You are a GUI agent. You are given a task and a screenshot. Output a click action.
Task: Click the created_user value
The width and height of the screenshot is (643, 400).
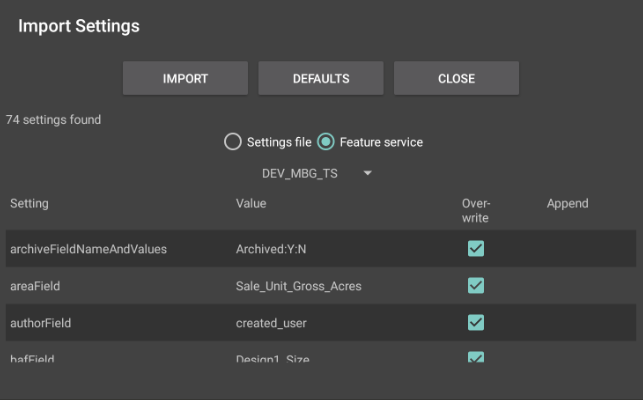pyautogui.click(x=271, y=323)
